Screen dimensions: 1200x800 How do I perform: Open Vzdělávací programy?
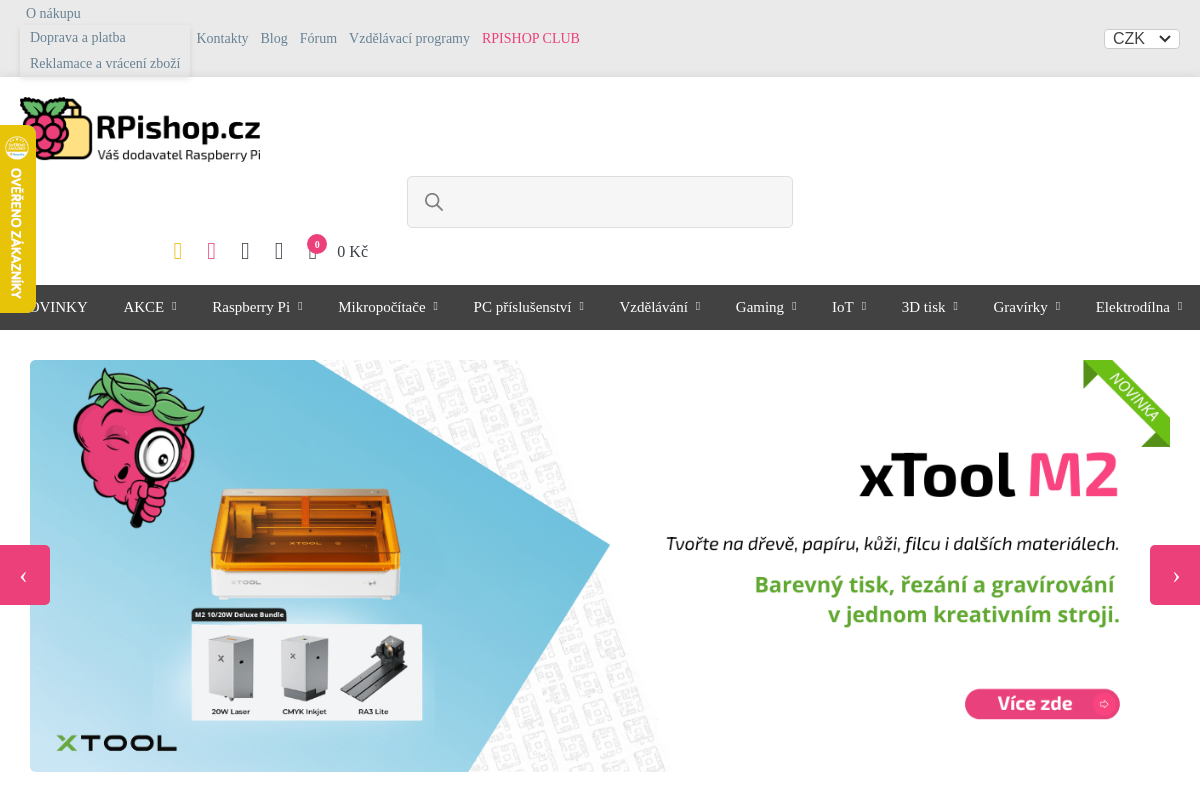(409, 39)
